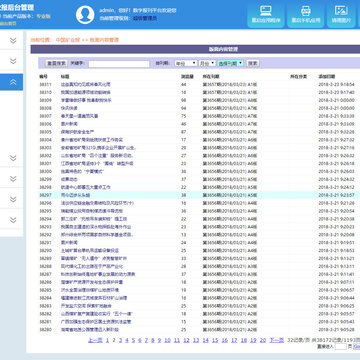Click the page jump number input box
Image resolution: width=360 pixels, height=360 pixels.
340,347
